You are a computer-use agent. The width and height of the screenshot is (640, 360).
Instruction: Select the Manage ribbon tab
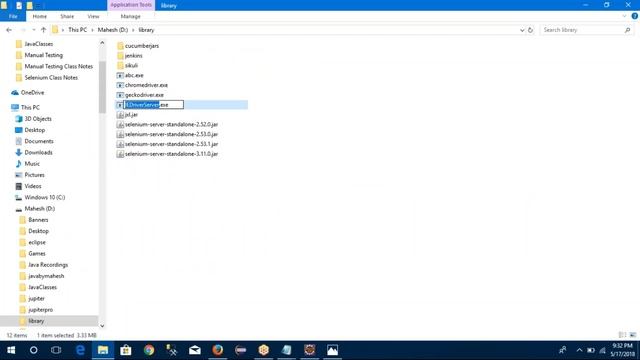pos(131,16)
